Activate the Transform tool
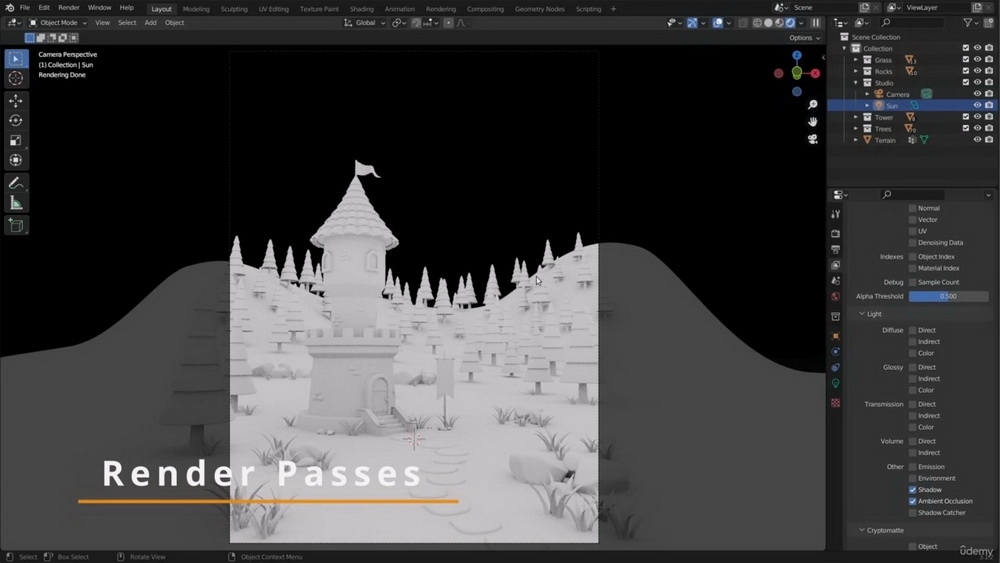This screenshot has width=1000, height=563. click(x=16, y=160)
